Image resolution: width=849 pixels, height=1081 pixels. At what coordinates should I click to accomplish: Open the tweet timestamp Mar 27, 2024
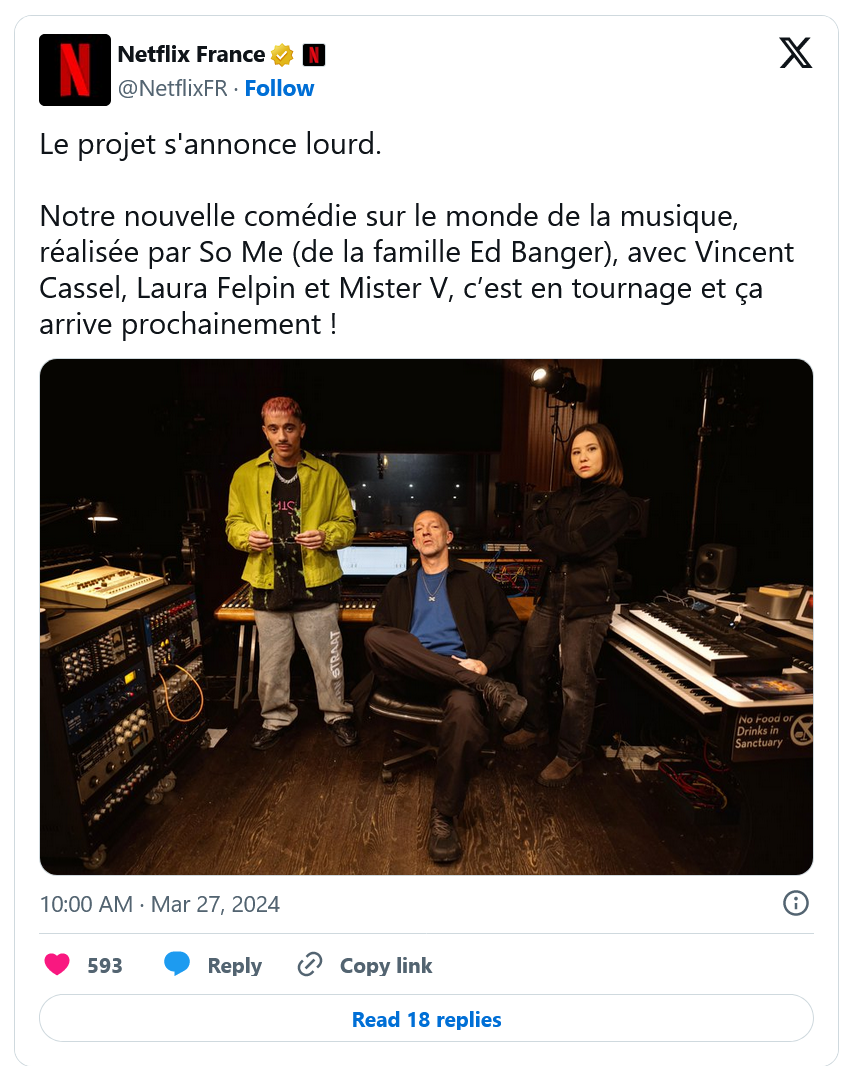click(160, 904)
